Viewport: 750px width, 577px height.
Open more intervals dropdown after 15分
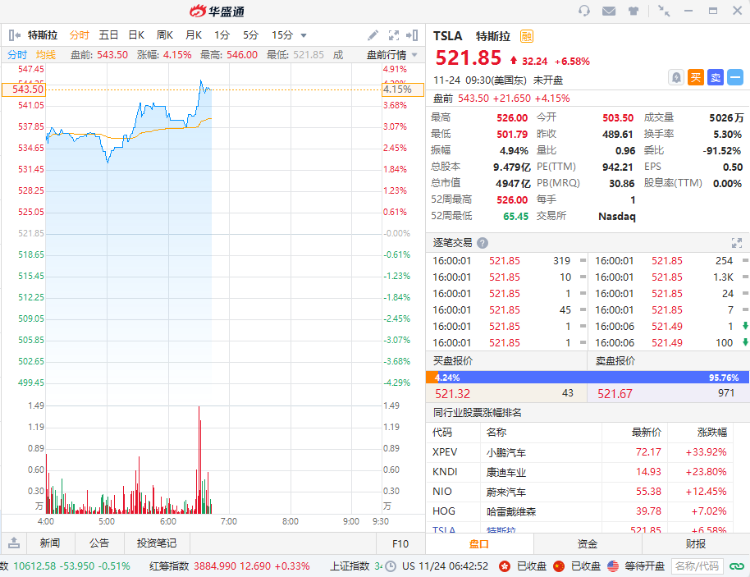coord(303,35)
